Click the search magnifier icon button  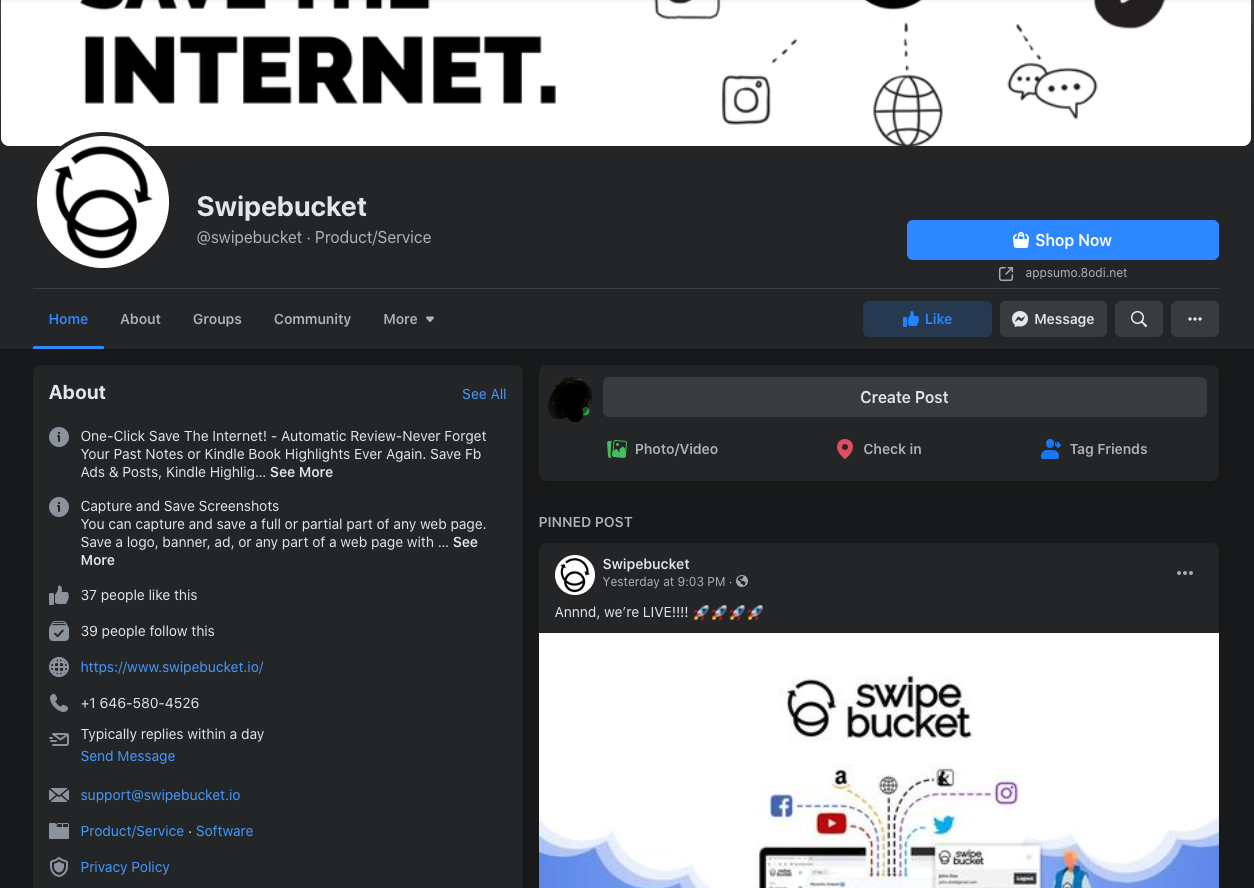pos(1138,319)
